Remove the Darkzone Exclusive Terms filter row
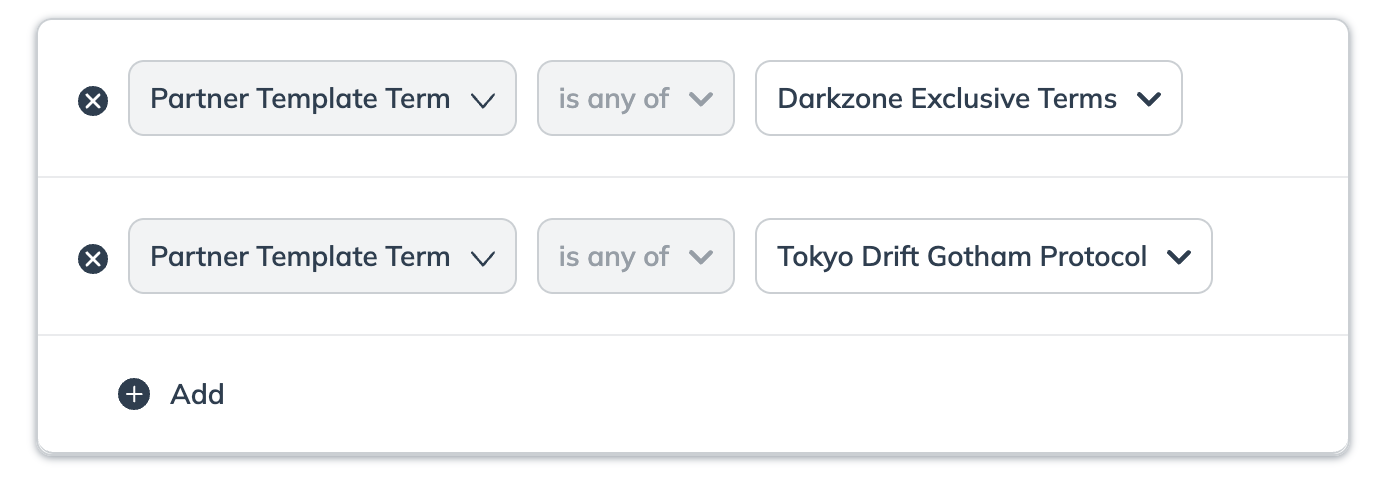1380x478 pixels. 93,100
